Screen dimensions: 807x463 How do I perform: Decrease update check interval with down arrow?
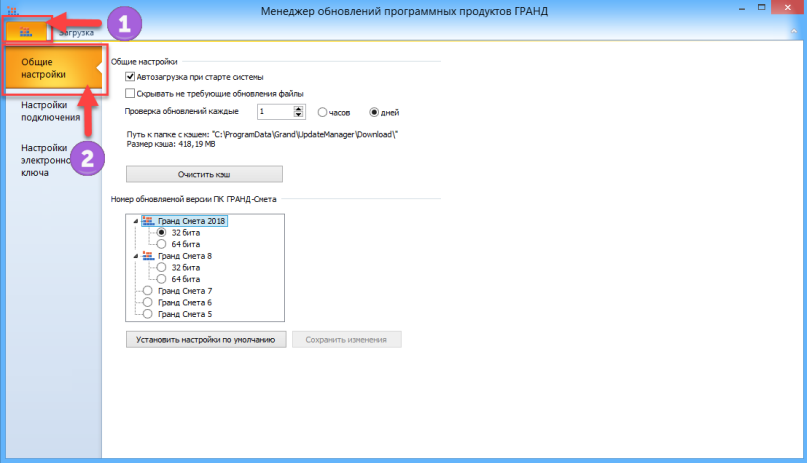[x=299, y=115]
